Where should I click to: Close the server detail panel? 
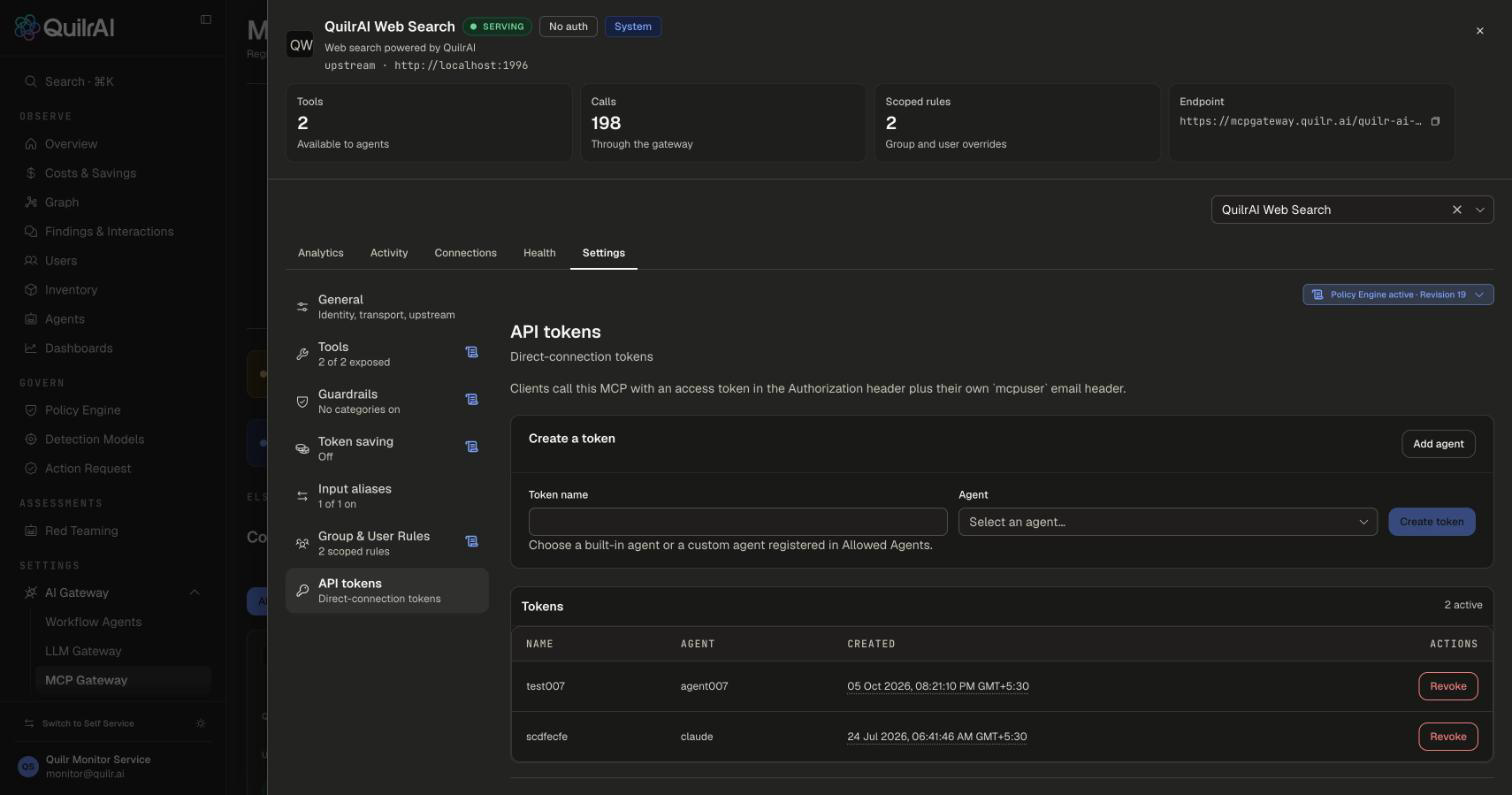(x=1480, y=31)
